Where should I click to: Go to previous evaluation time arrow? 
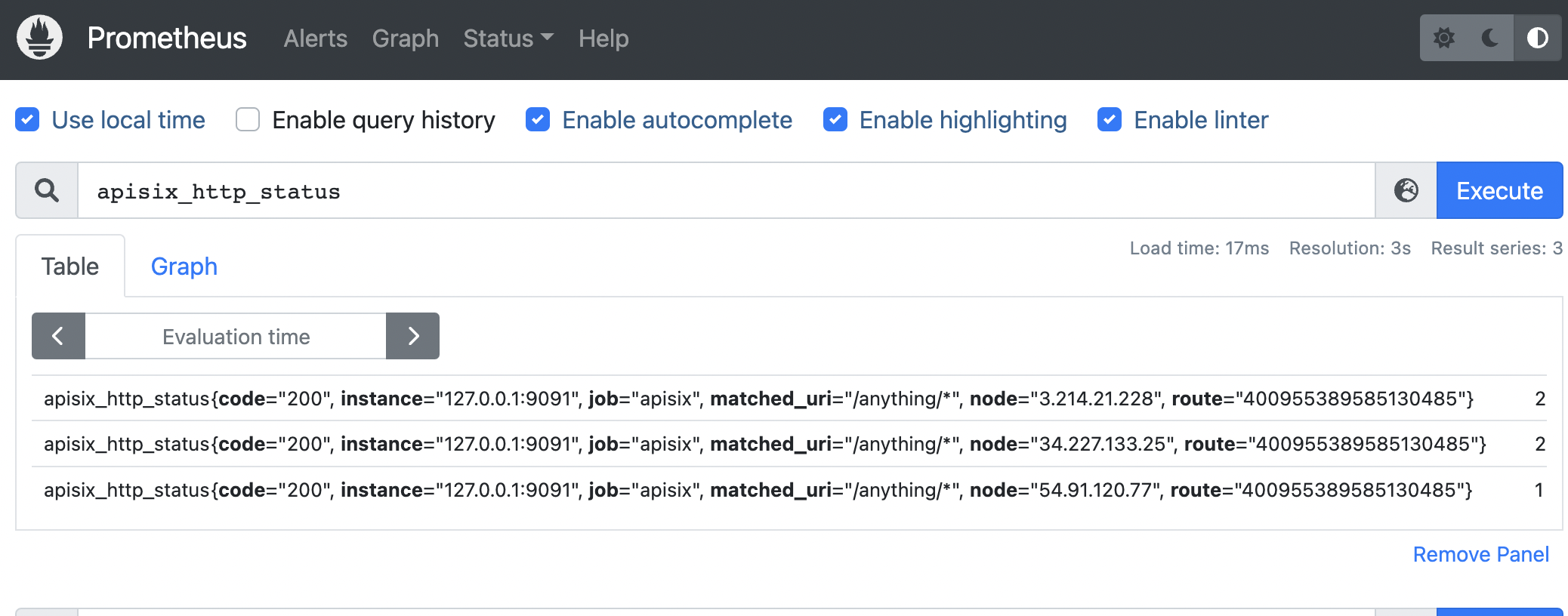[x=58, y=336]
